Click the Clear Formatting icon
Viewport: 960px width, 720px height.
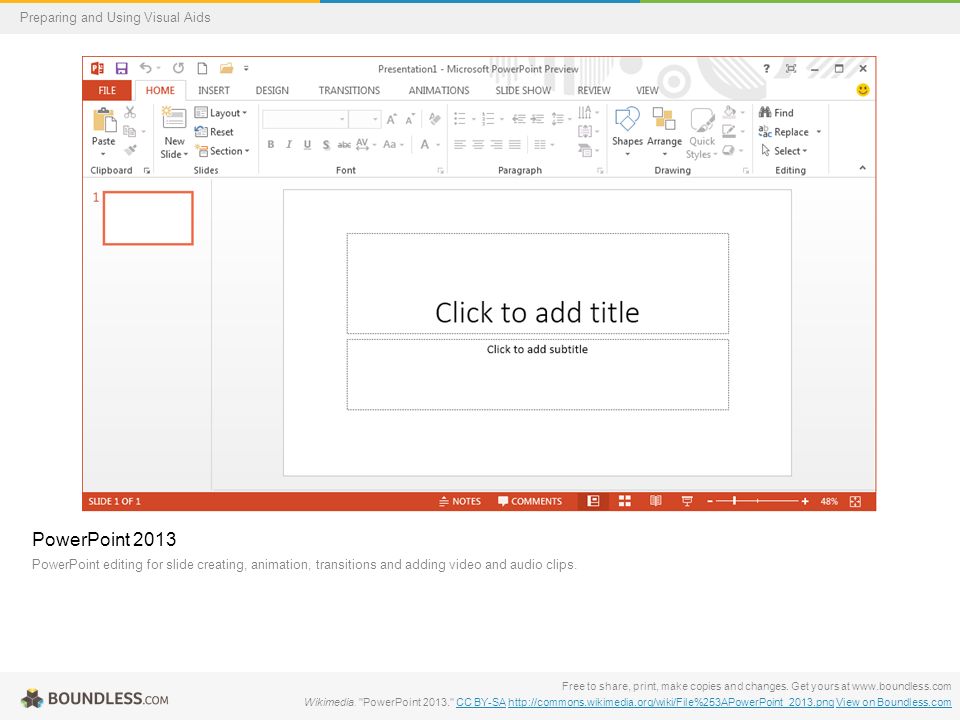tap(434, 119)
